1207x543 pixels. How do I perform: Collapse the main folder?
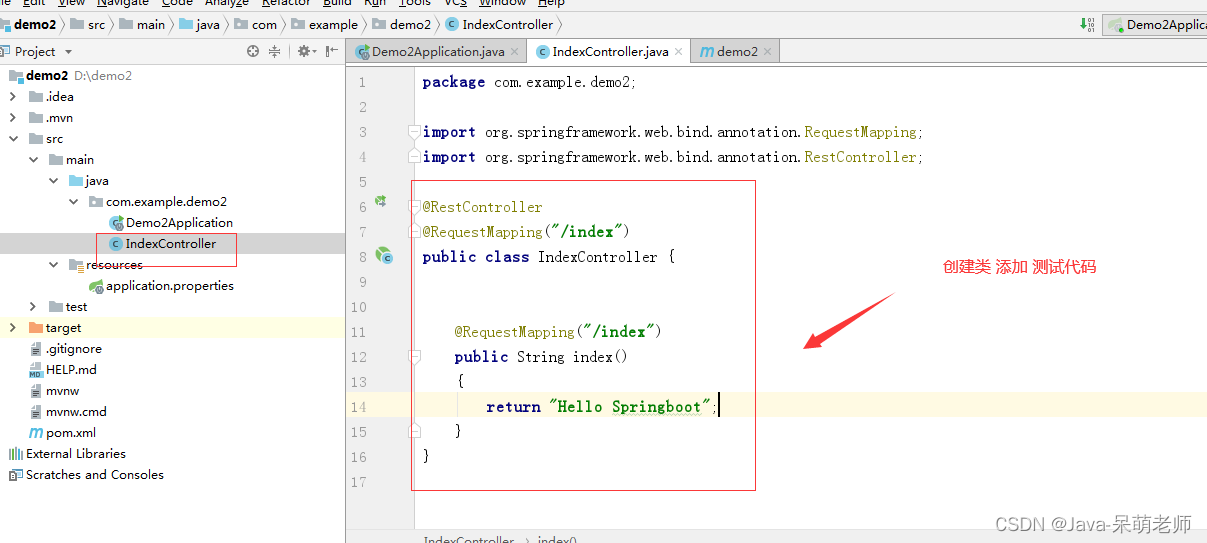33,160
